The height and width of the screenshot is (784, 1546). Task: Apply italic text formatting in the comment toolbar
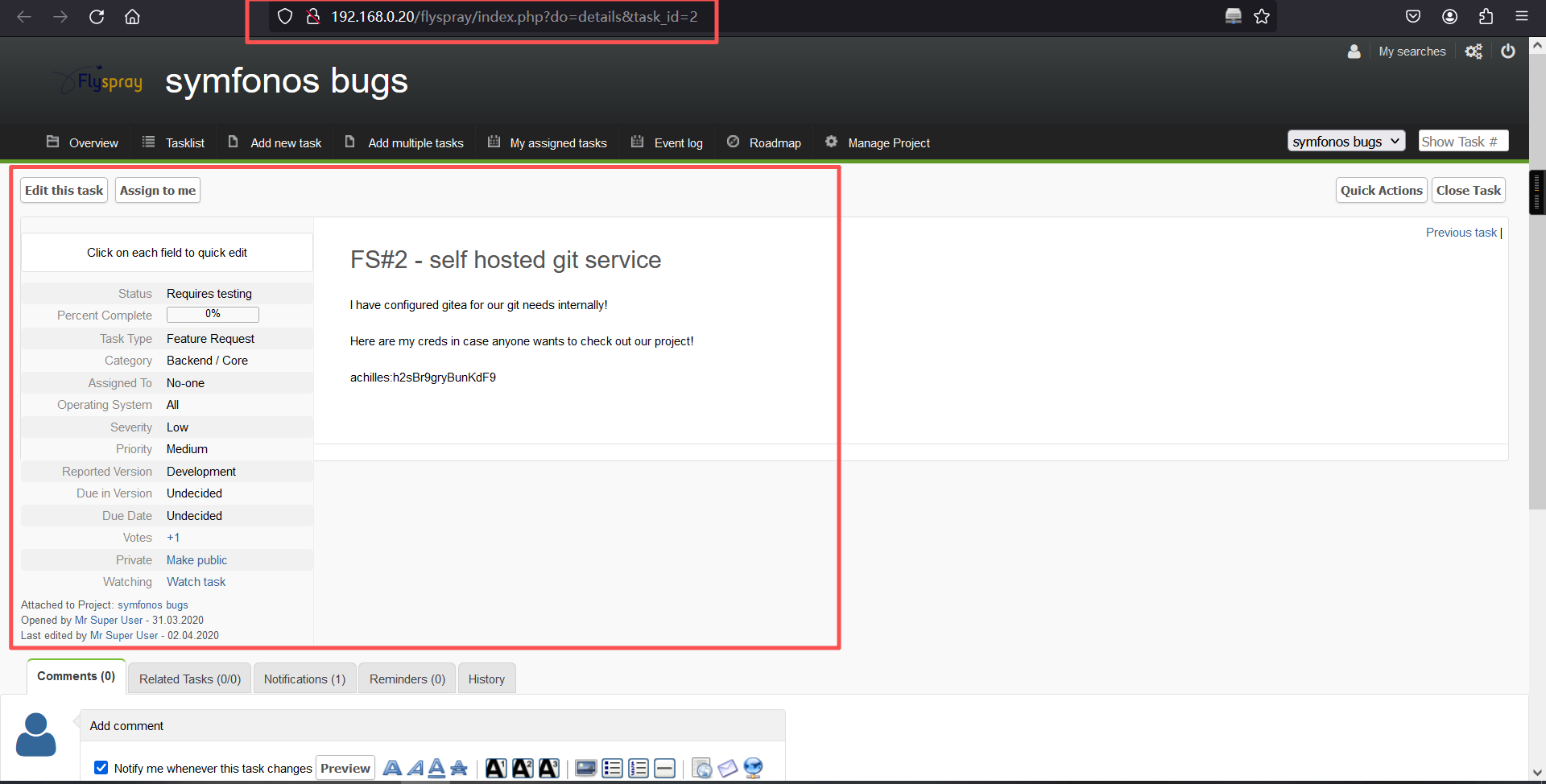[415, 769]
